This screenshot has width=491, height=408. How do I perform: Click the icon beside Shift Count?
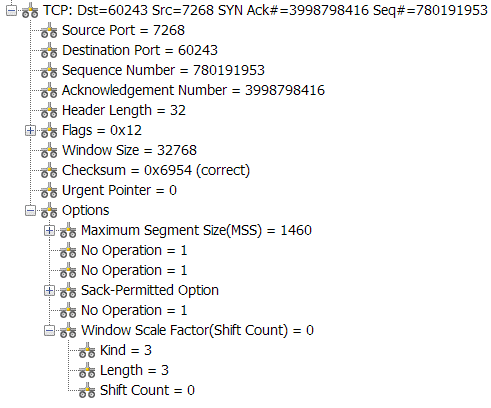click(87, 391)
